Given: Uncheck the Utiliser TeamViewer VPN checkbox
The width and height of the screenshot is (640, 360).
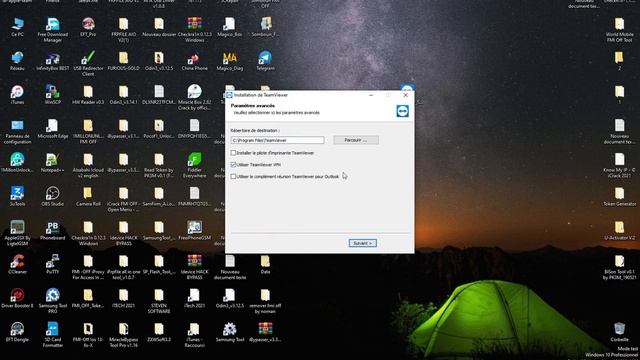Looking at the screenshot, I should 233,164.
